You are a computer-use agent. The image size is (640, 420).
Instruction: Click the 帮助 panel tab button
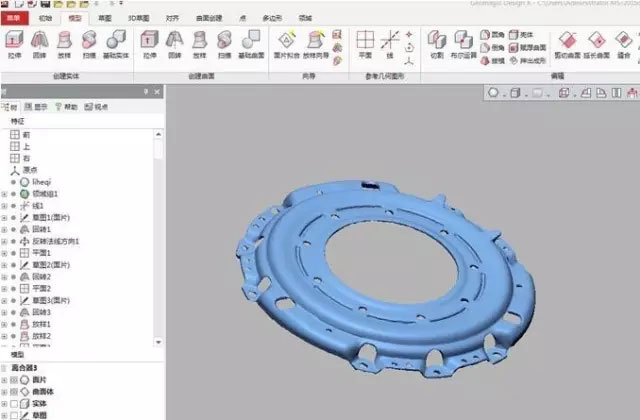point(67,106)
